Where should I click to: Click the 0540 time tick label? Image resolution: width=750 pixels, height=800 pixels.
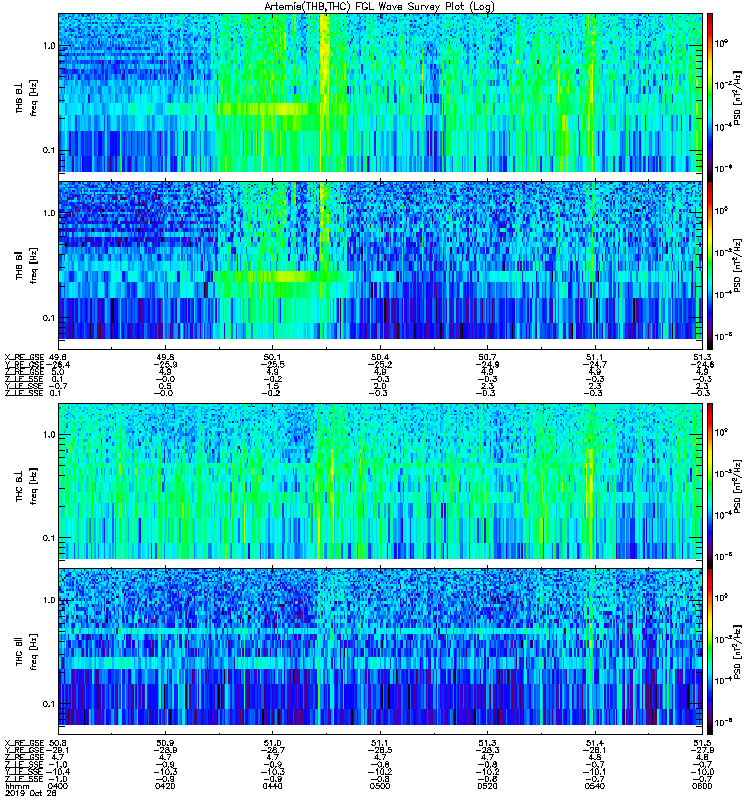594,786
